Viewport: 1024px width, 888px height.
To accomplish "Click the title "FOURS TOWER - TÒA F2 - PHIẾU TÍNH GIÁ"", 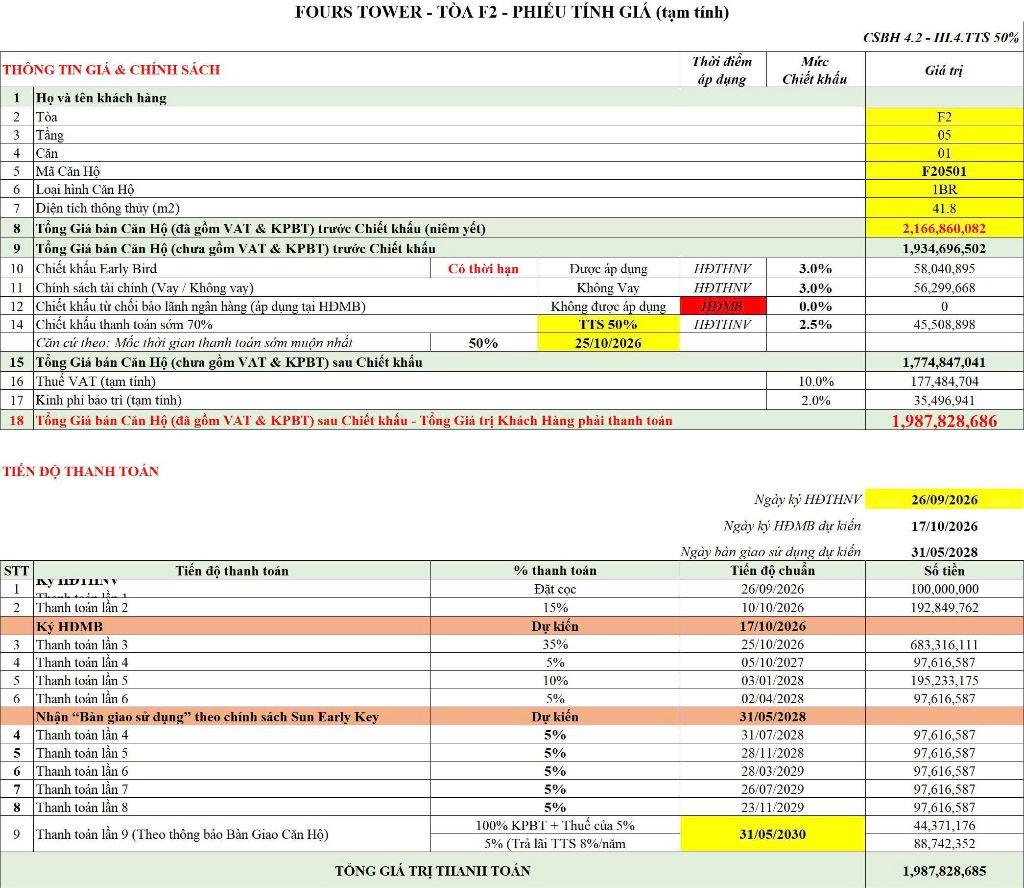I will coord(512,12).
